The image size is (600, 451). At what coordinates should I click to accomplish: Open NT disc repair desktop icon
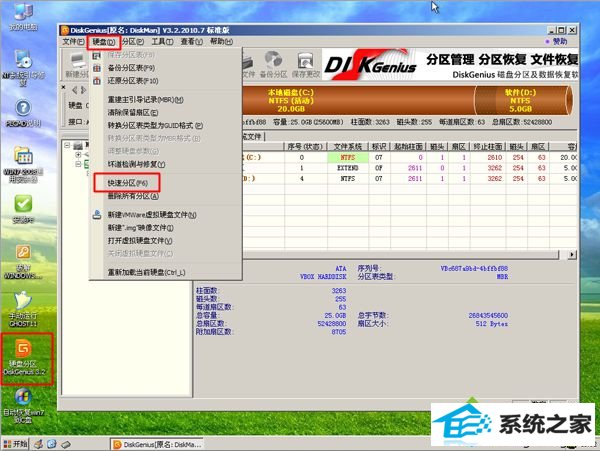pyautogui.click(x=23, y=68)
